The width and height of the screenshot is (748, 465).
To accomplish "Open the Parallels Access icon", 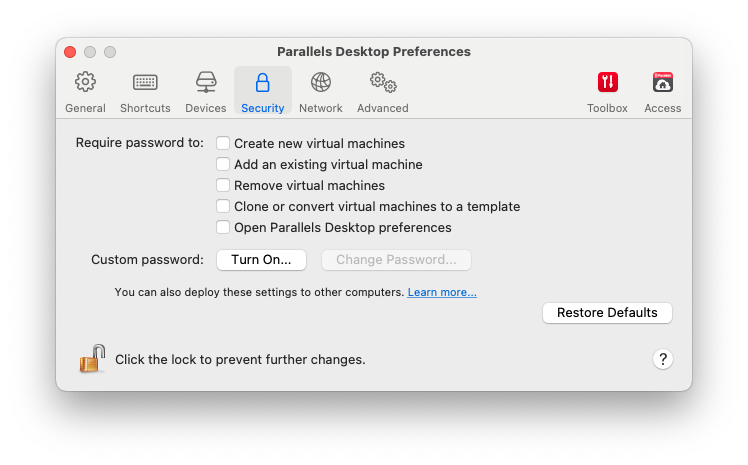I will tap(662, 83).
